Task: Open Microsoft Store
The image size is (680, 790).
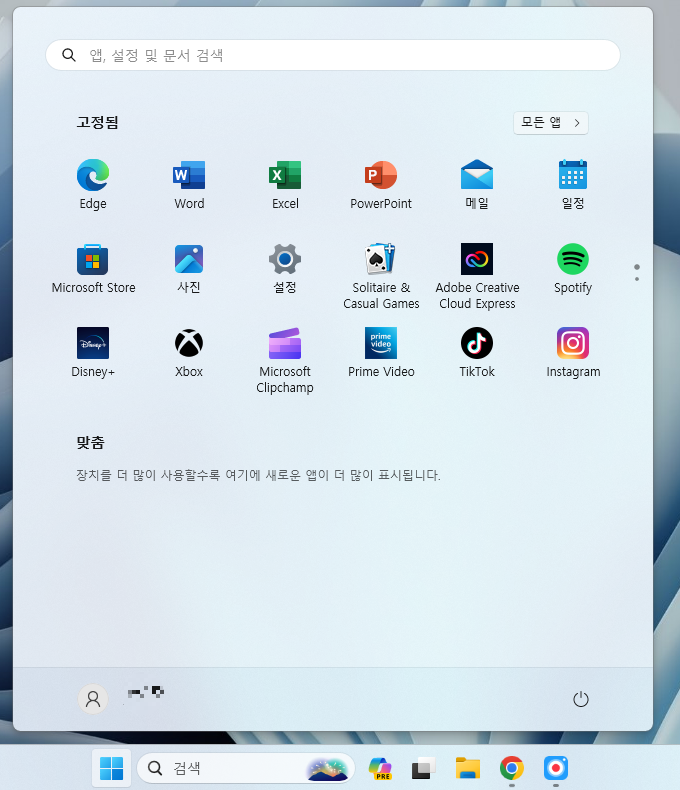Action: (93, 269)
